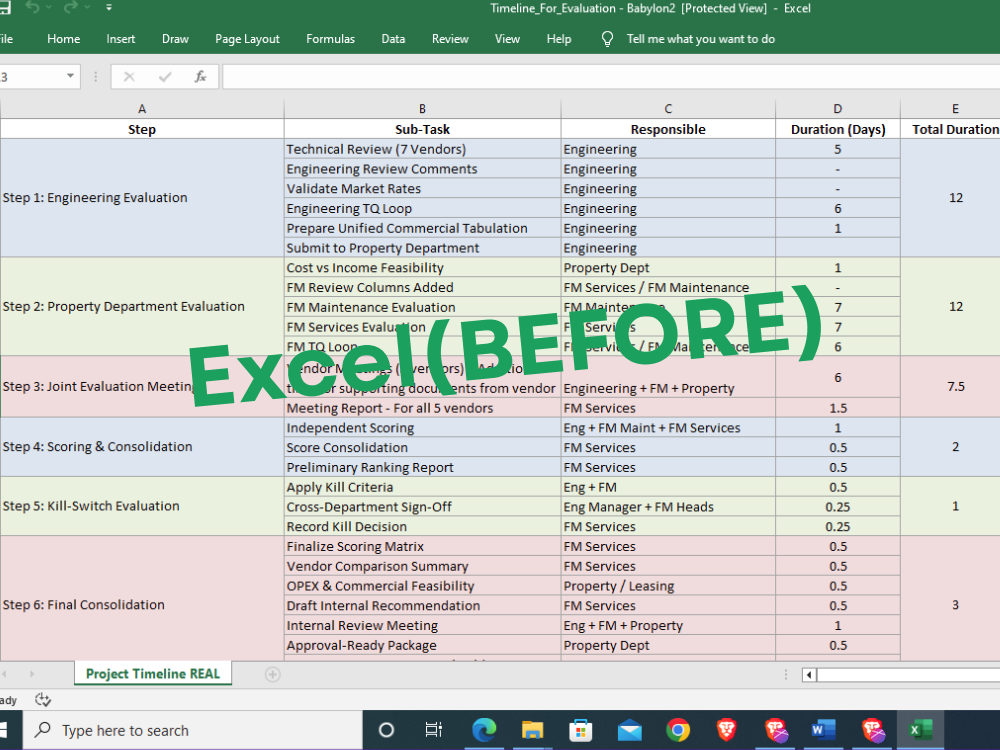Select cell Prepare Unified Commercial Tabulation
Image resolution: width=1000 pixels, height=750 pixels.
(x=422, y=228)
